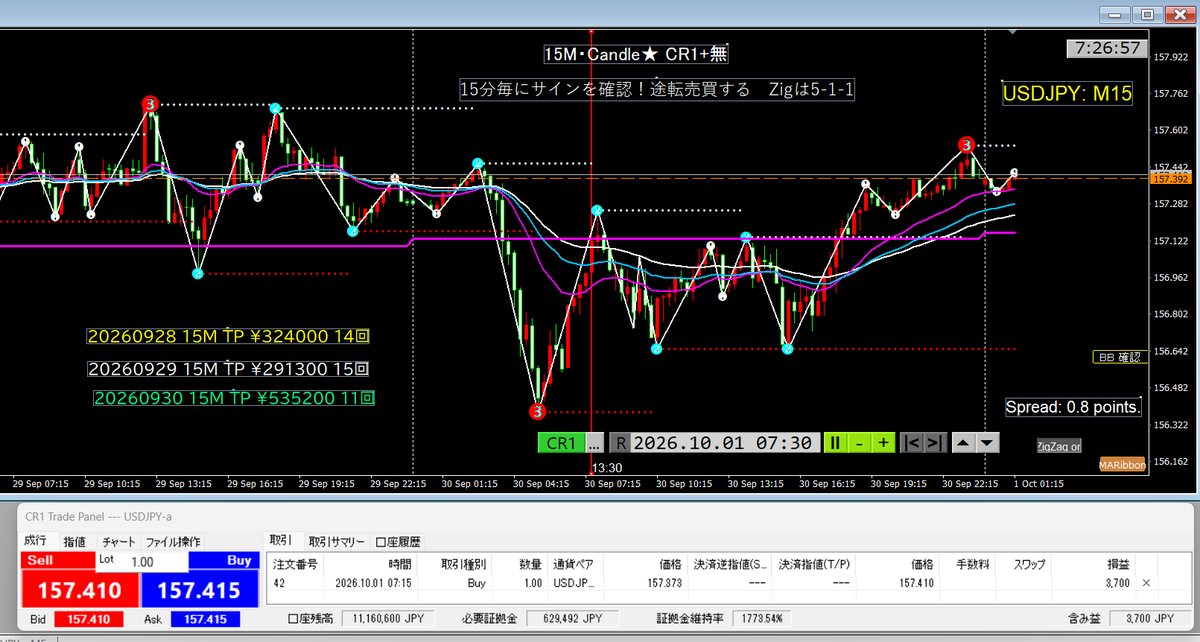
Task: Click the 時間 column header
Action: point(371,564)
